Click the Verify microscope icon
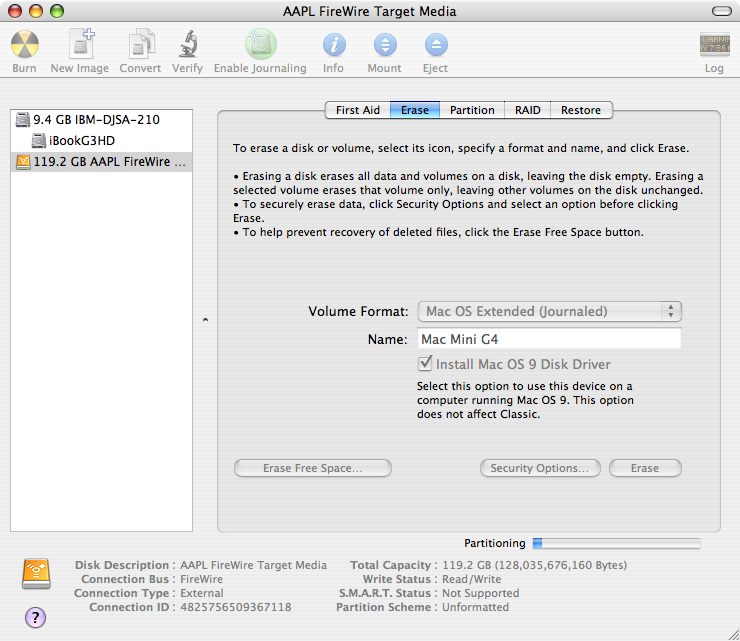The image size is (740, 641). [188, 43]
